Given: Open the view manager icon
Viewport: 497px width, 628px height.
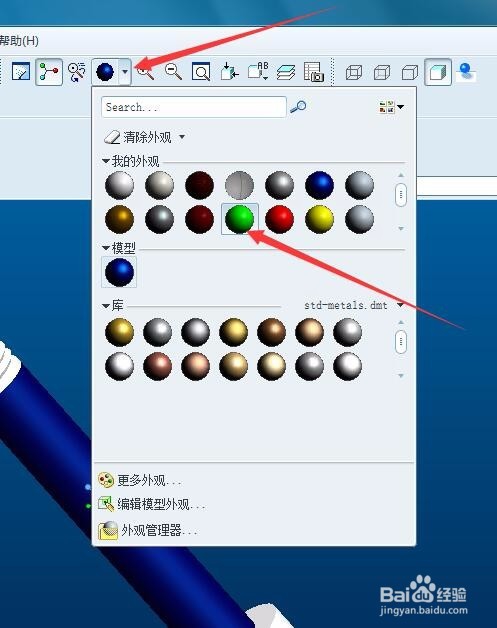Looking at the screenshot, I should tap(314, 72).
